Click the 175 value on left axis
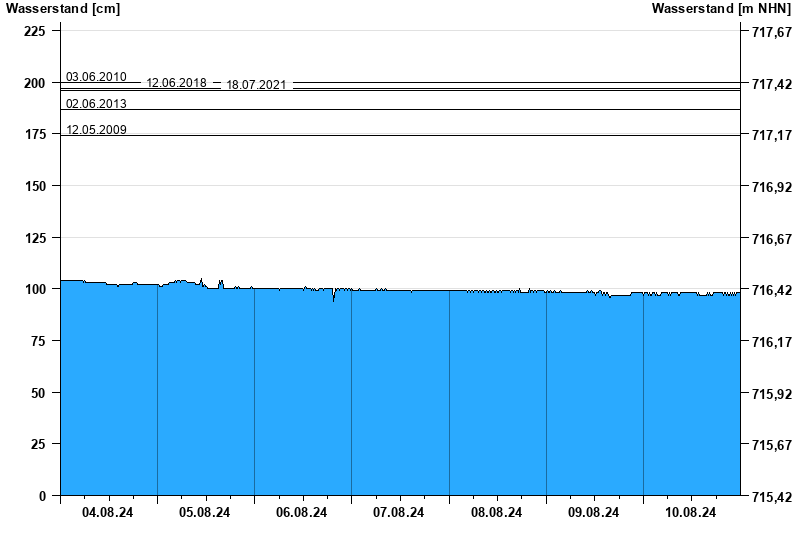 click(35, 135)
